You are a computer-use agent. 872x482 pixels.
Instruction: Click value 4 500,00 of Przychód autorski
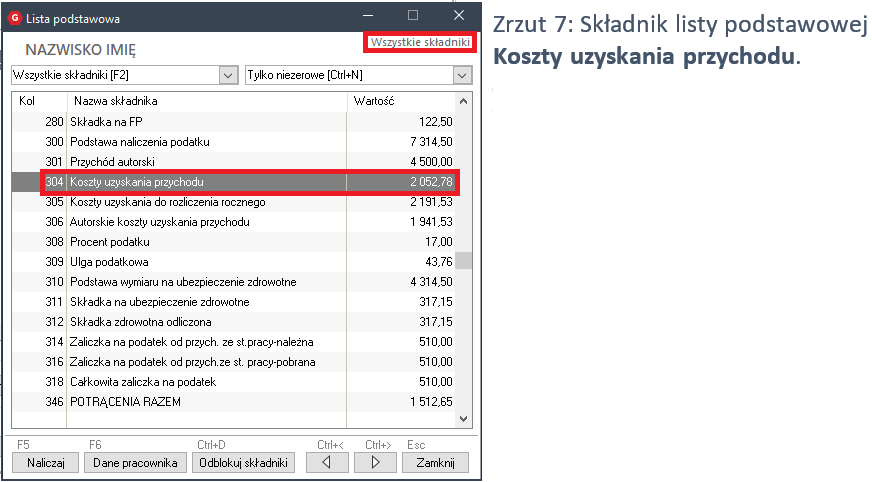[432, 162]
